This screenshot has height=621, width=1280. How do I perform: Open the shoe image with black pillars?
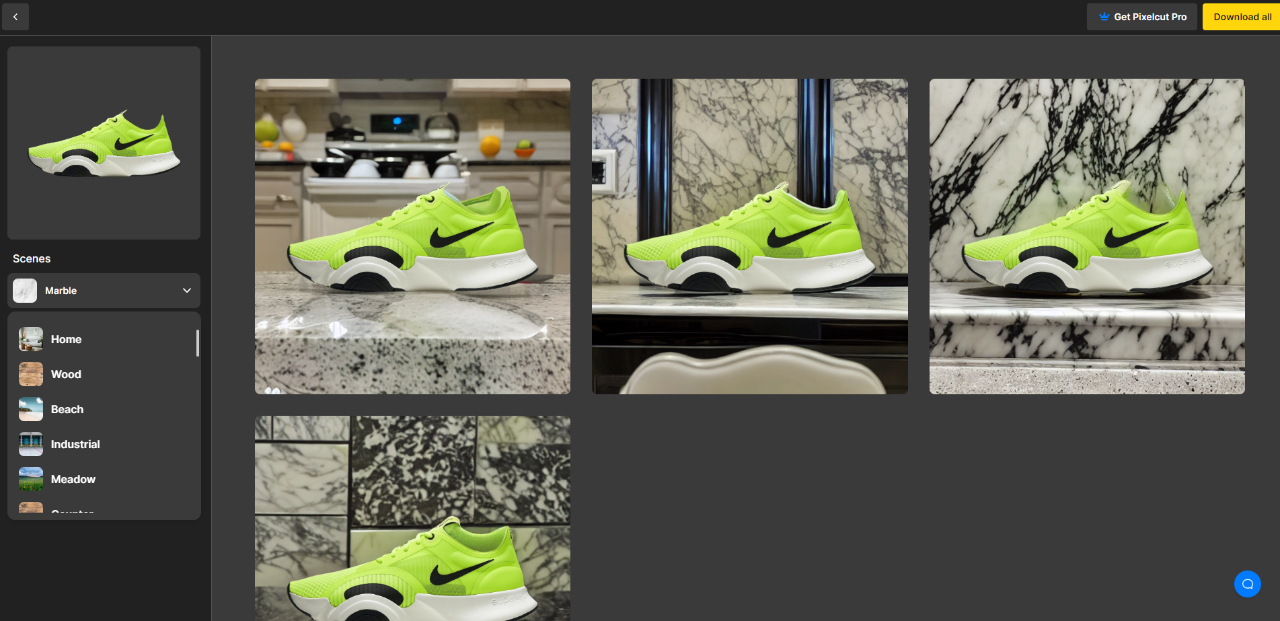point(750,236)
